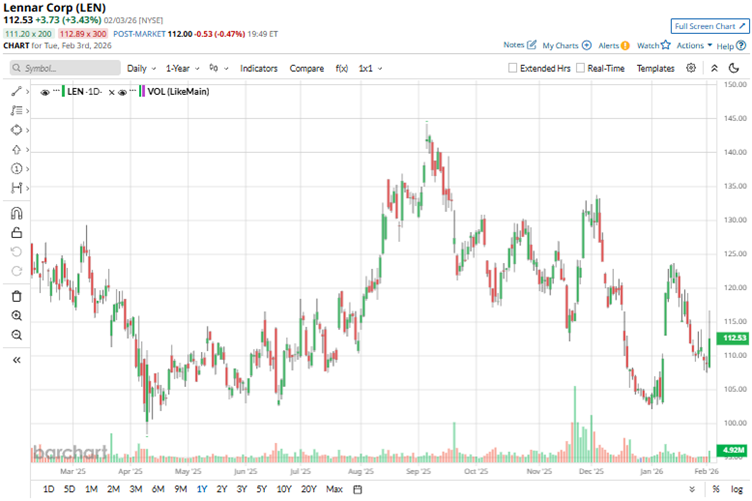This screenshot has width=752, height=501.
Task: Click the 112.53 current price label
Action: pyautogui.click(x=732, y=338)
